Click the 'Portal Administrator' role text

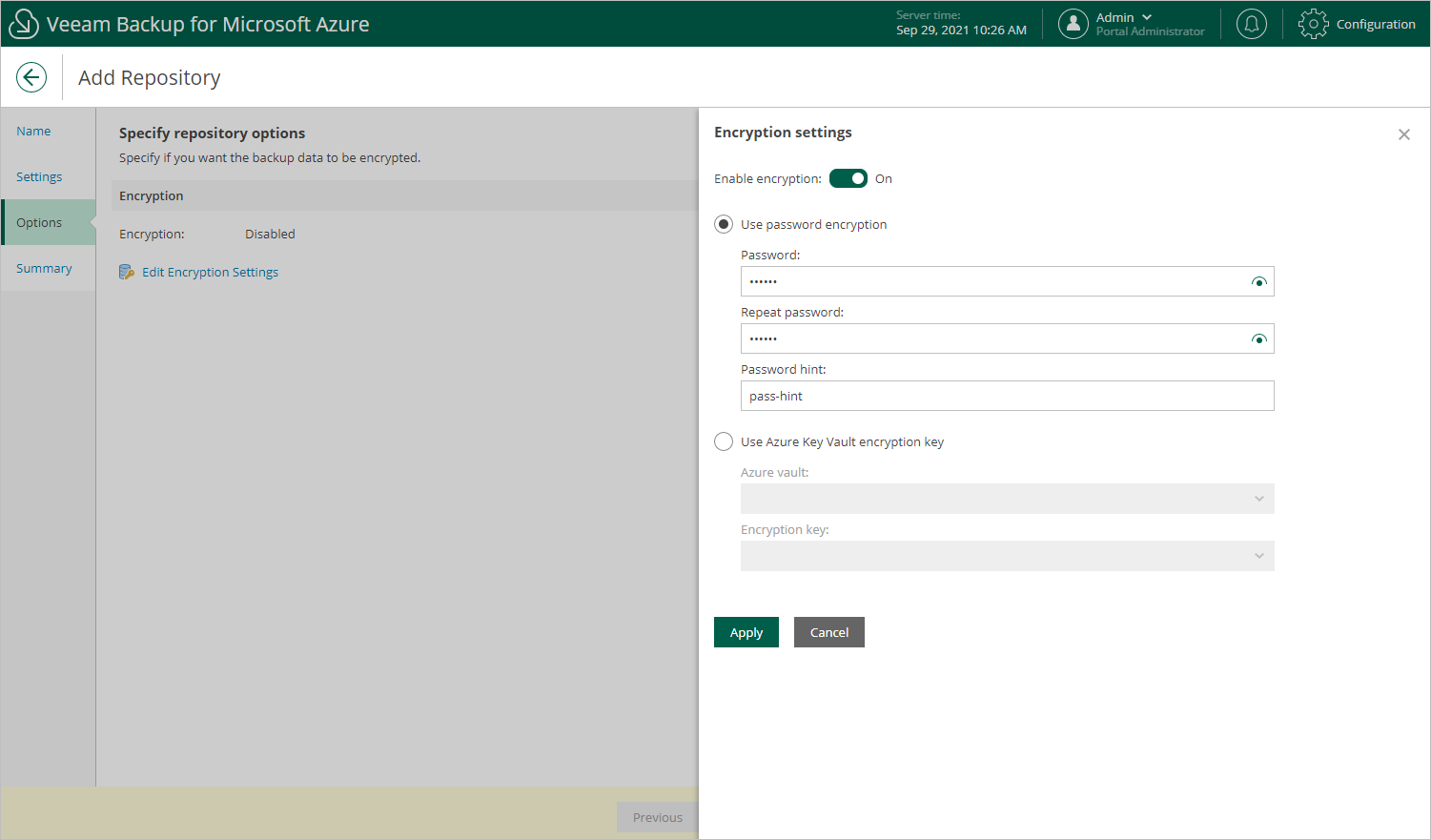(1151, 31)
